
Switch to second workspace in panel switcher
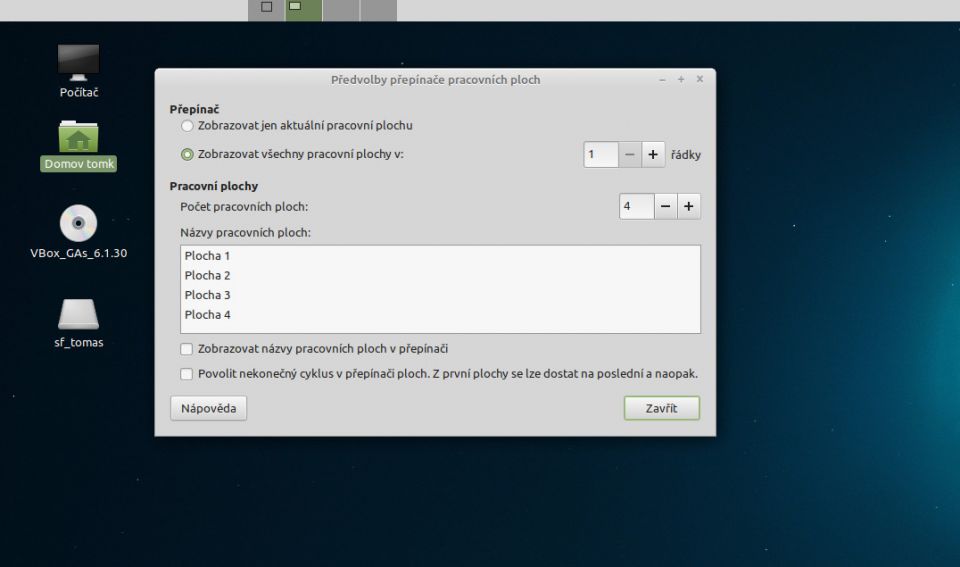[304, 10]
